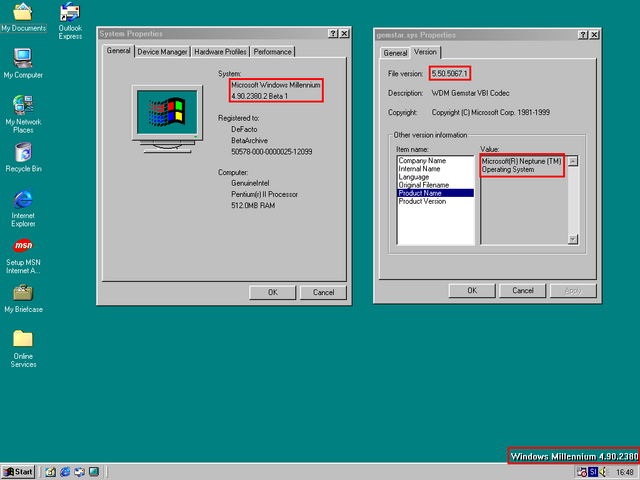Click the 50578-000-0000025-12099 product ID text
The height and width of the screenshot is (480, 640).
tap(271, 152)
